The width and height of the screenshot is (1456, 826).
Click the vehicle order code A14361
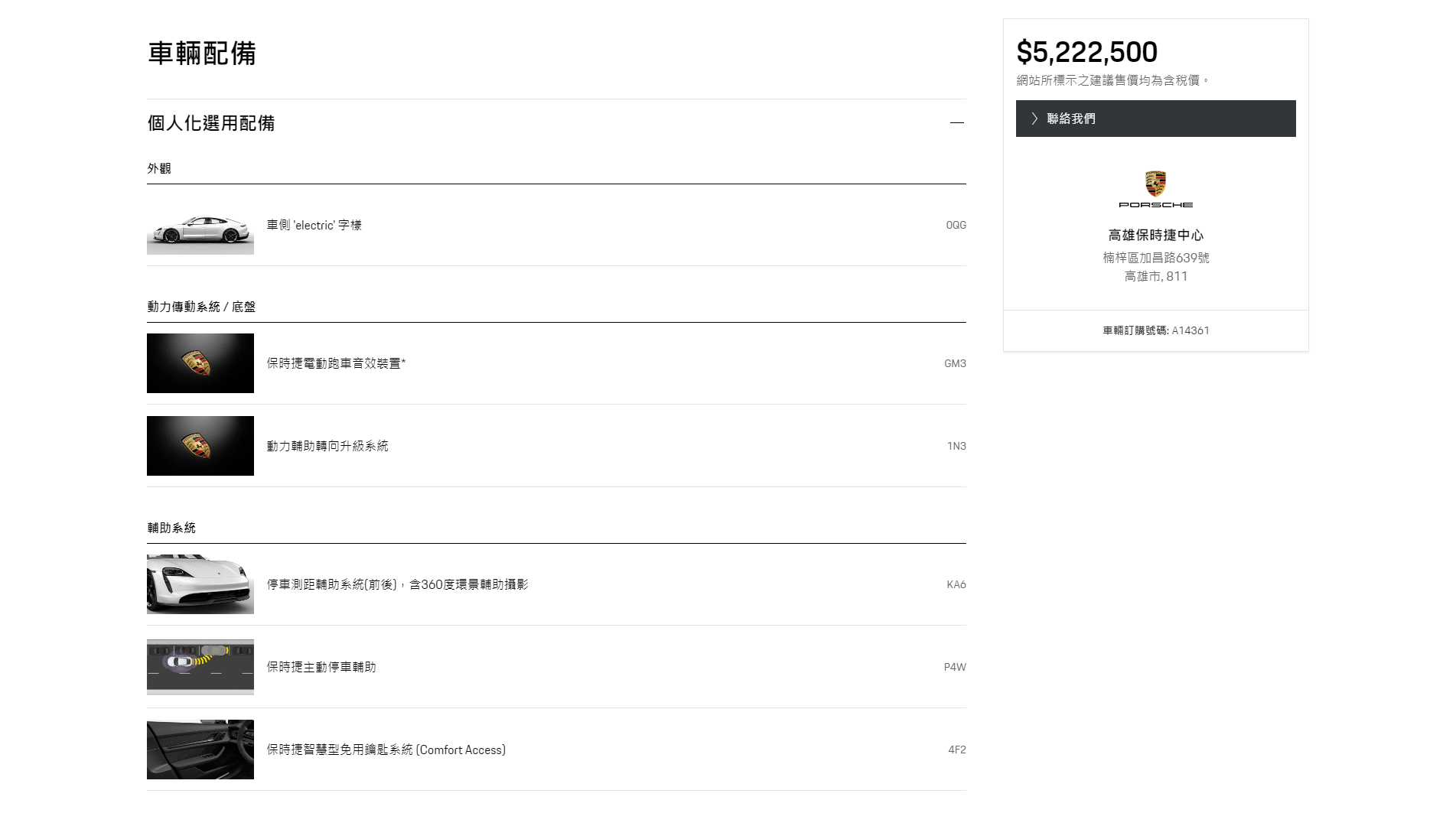click(1190, 330)
